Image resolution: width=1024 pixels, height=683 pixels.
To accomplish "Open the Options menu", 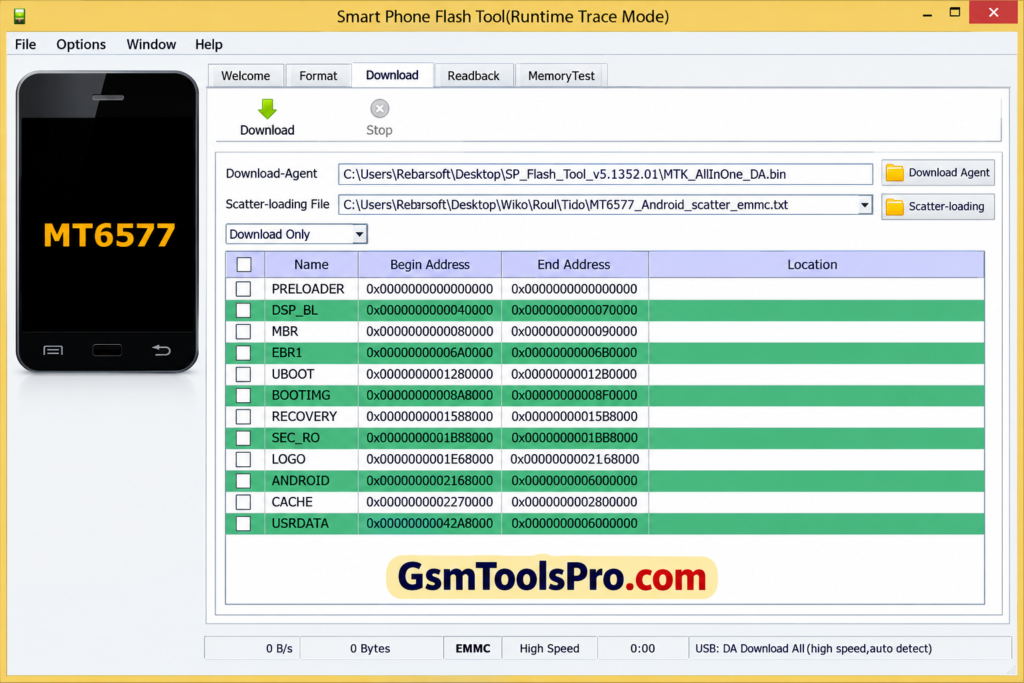I will [81, 44].
